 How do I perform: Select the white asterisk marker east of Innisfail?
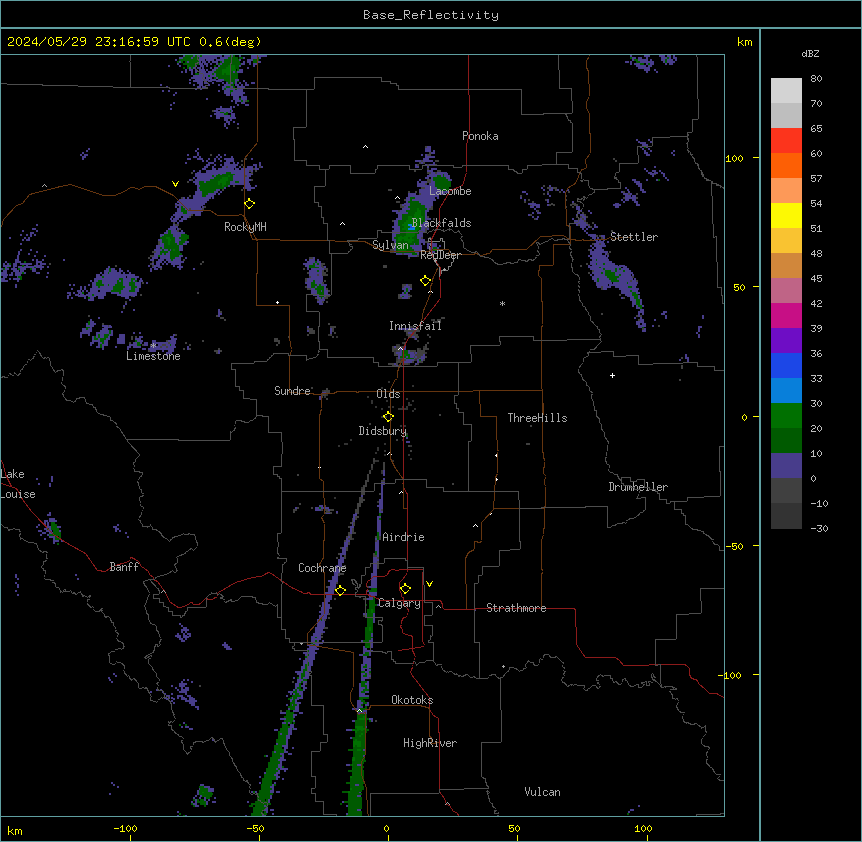point(502,303)
